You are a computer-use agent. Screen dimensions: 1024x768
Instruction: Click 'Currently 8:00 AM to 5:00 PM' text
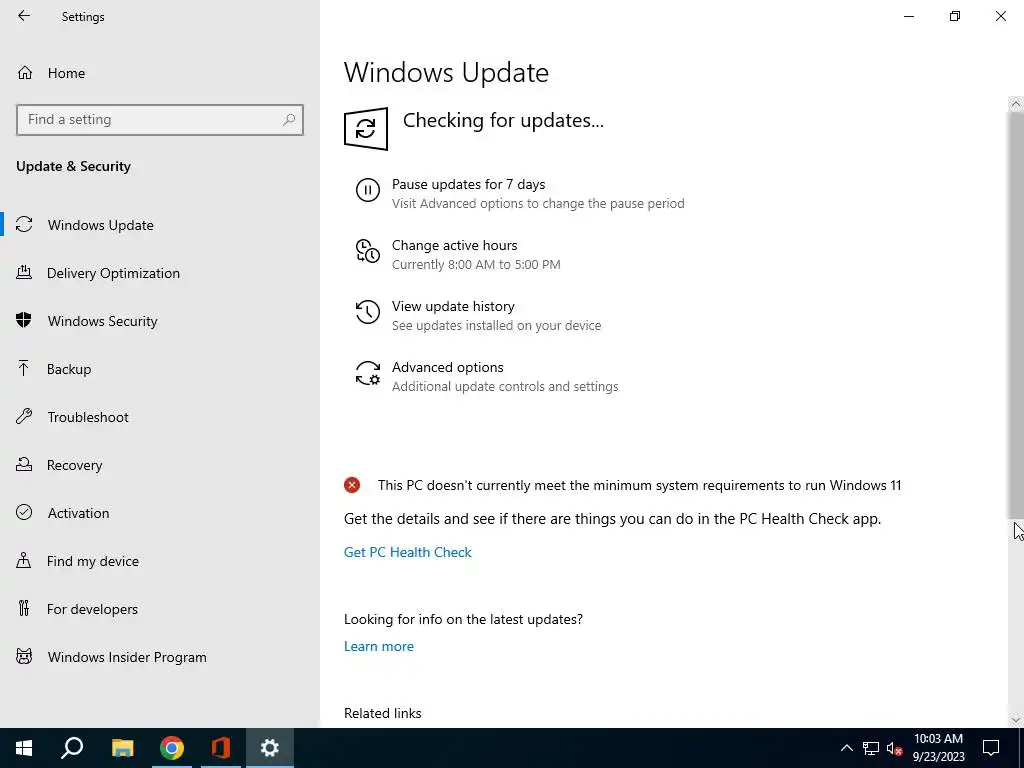476,264
